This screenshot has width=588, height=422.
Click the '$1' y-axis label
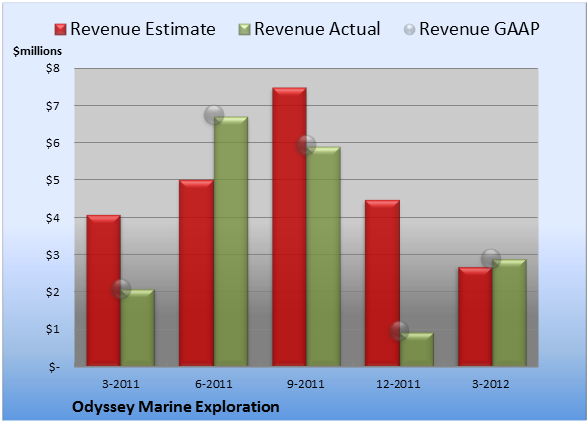[52, 329]
